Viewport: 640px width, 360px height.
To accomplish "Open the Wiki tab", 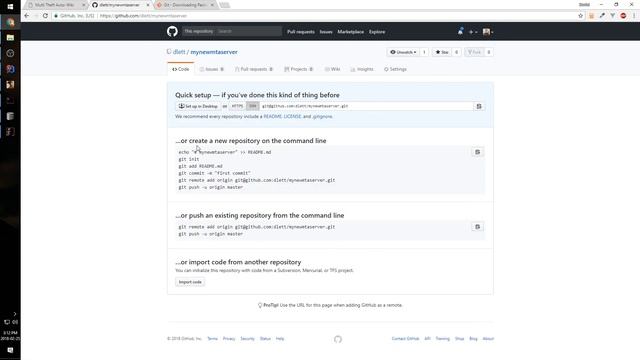I will coord(332,69).
